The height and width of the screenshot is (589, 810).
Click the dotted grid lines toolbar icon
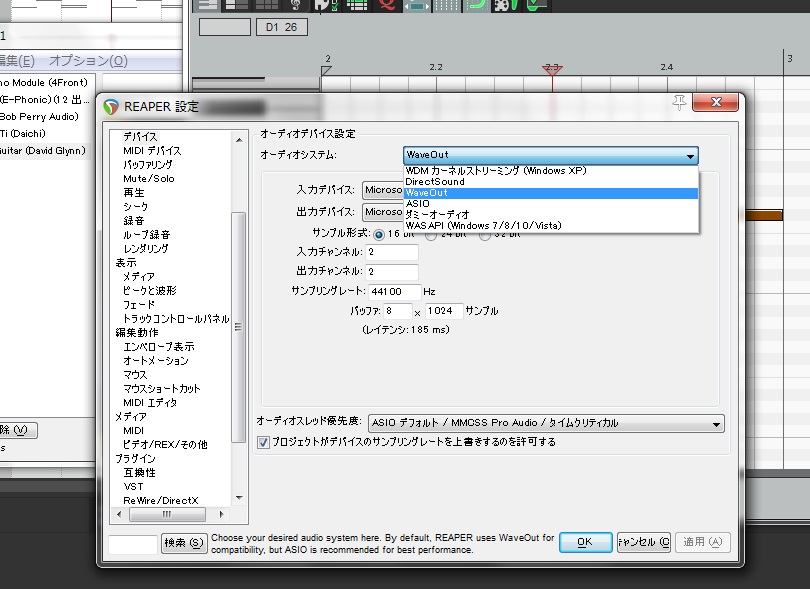[x=446, y=5]
